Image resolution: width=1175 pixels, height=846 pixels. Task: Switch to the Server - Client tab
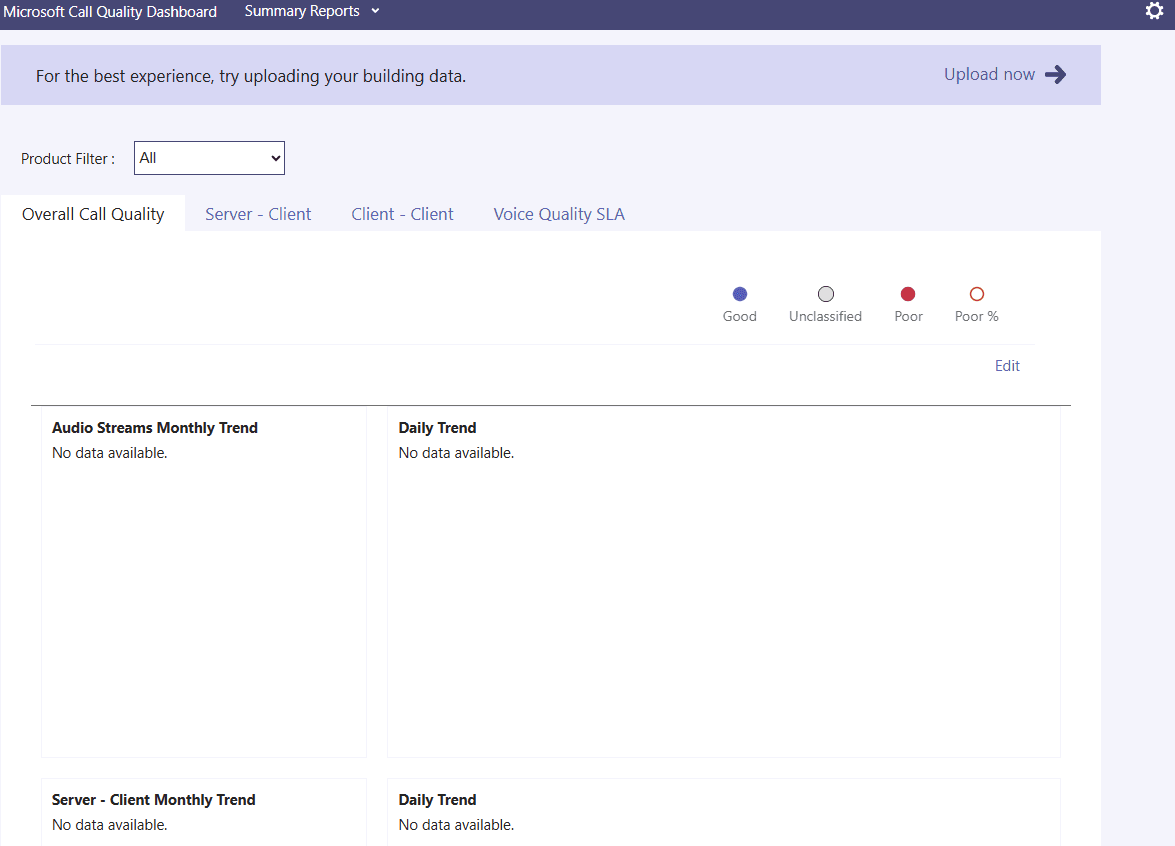pyautogui.click(x=258, y=214)
